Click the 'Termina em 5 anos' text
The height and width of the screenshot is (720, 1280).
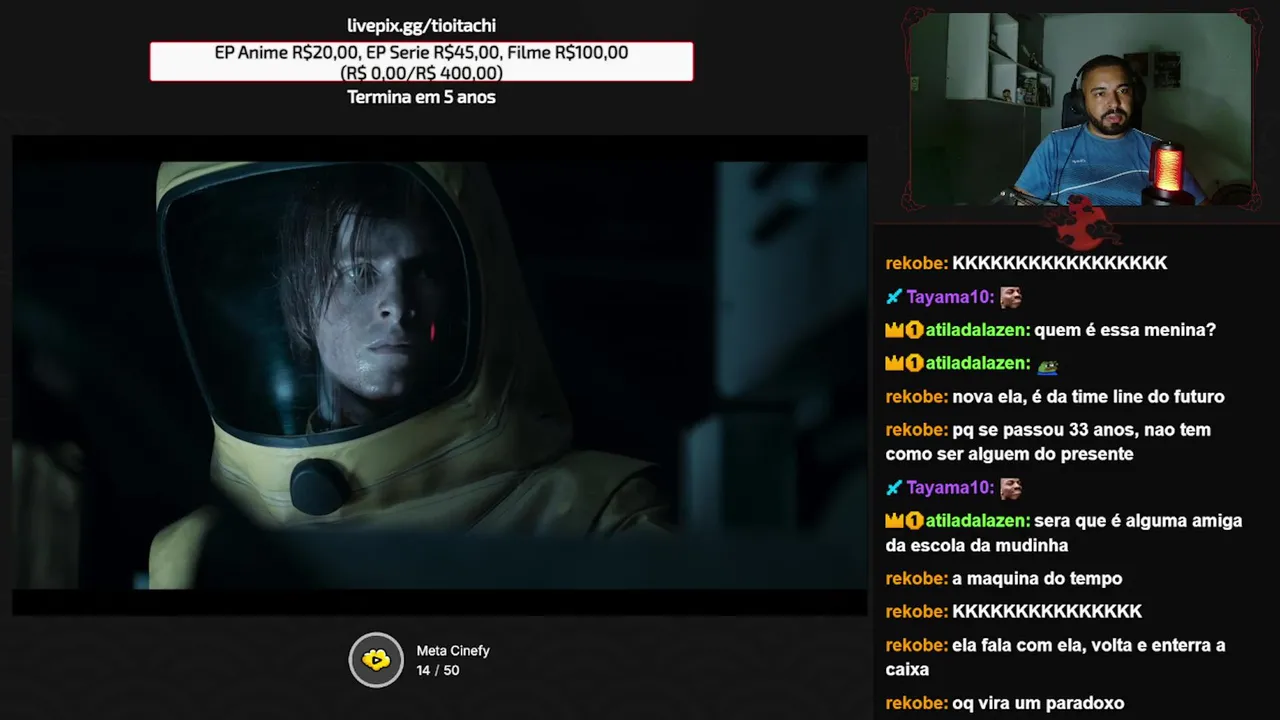pos(421,97)
